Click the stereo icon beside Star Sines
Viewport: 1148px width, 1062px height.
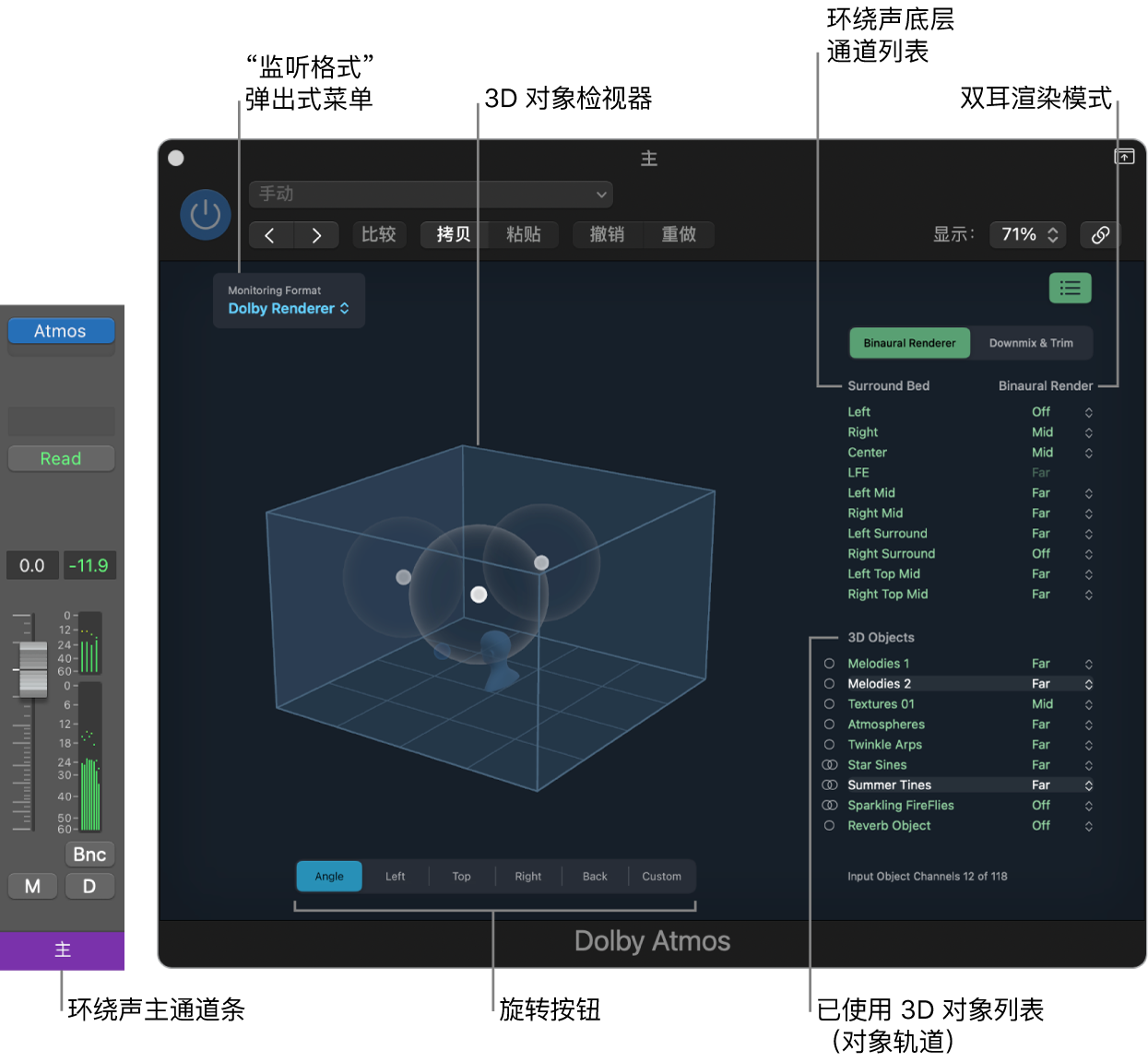tap(830, 765)
